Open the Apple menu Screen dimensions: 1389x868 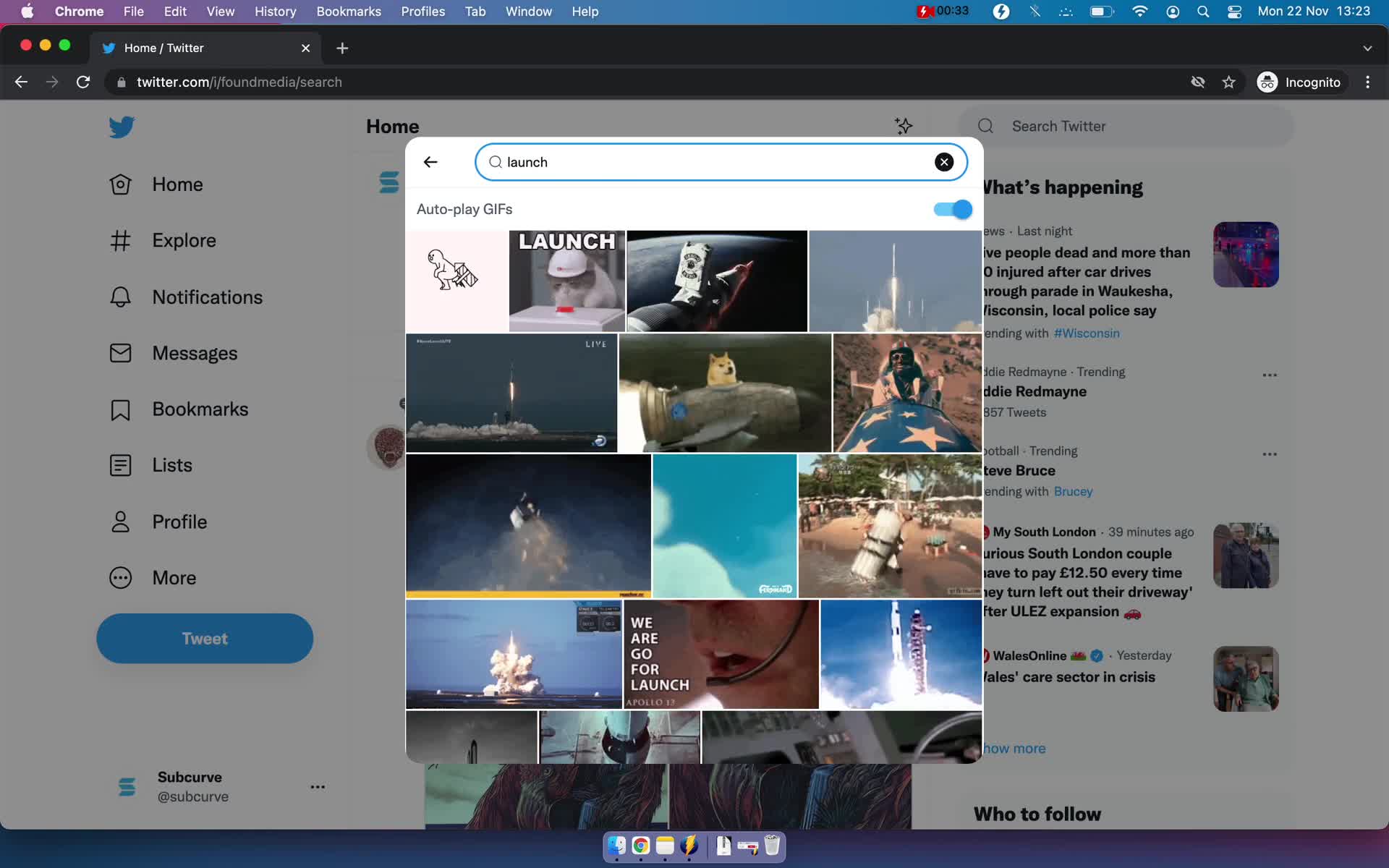point(27,12)
